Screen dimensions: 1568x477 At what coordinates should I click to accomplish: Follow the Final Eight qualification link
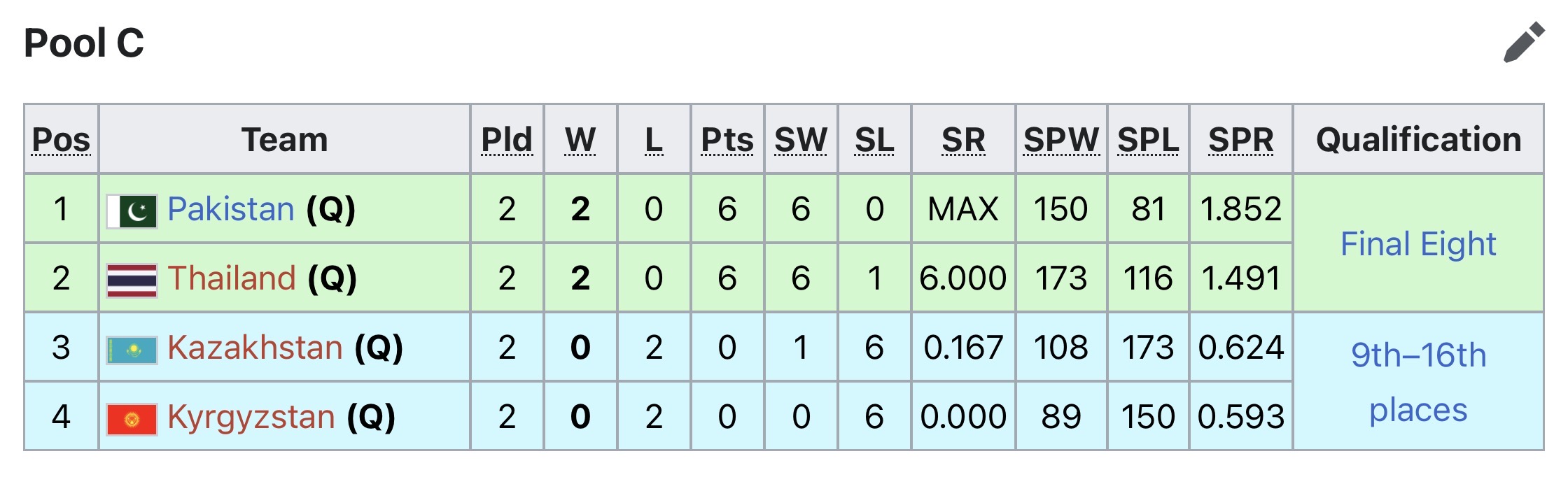(1418, 244)
